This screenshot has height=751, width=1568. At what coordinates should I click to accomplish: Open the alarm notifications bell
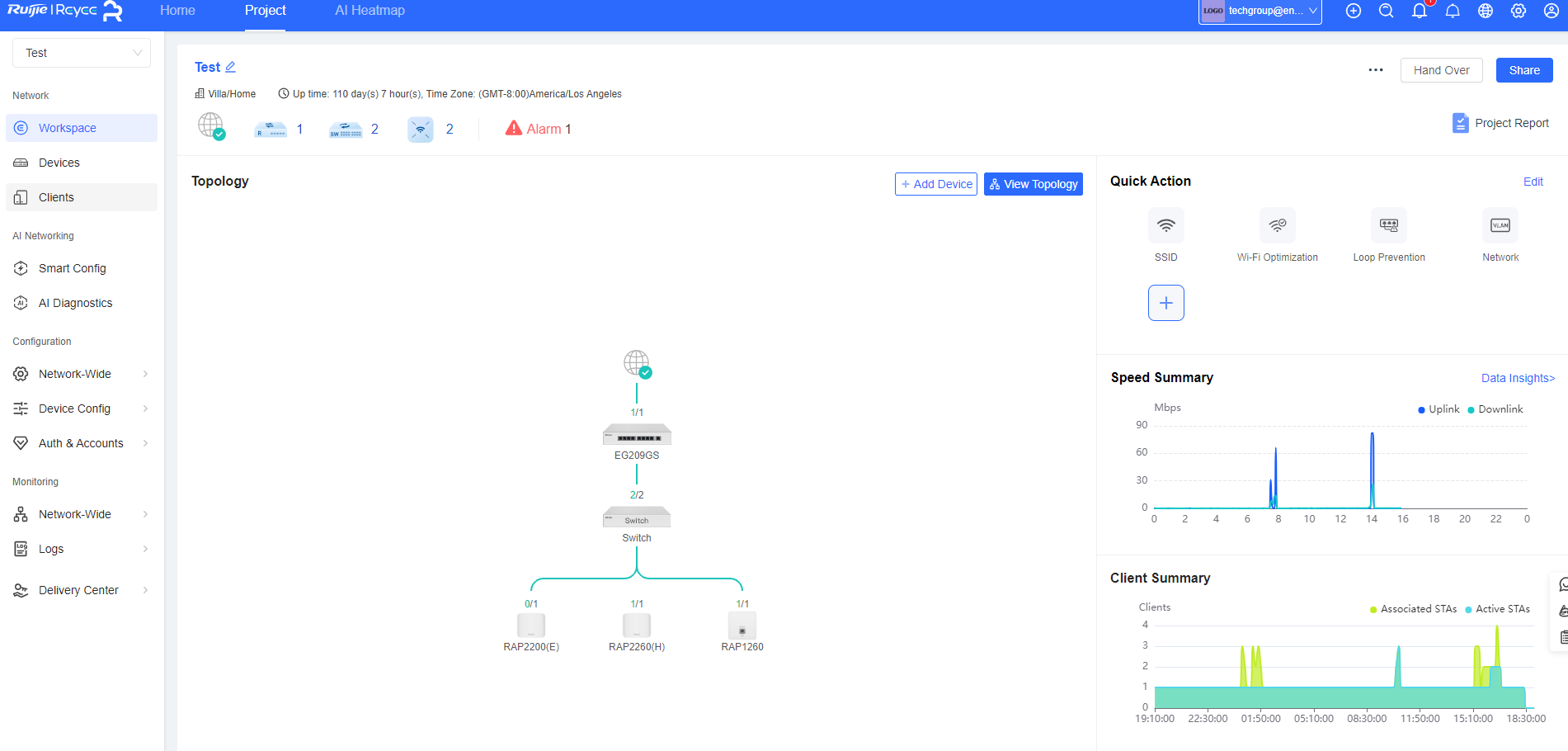(1420, 11)
